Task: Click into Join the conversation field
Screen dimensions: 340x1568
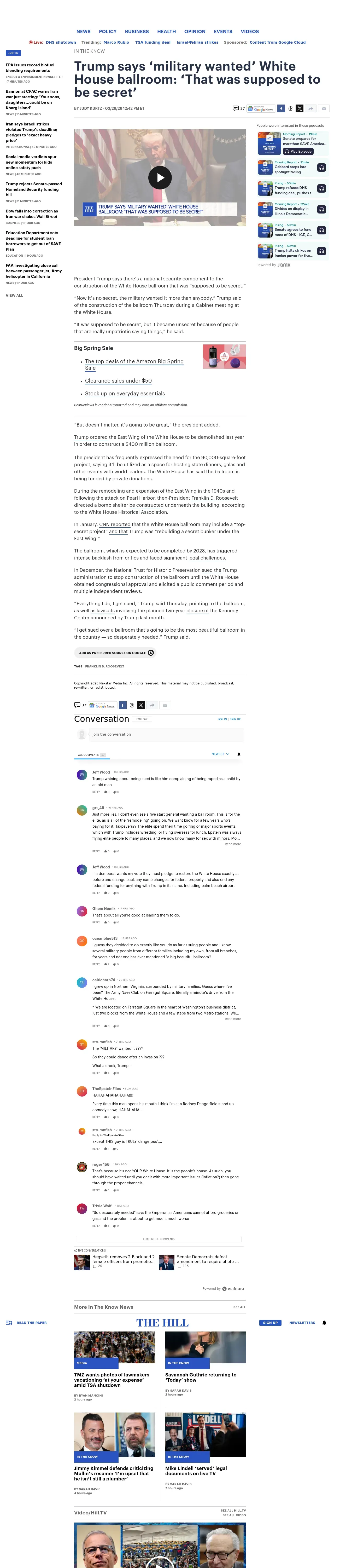Action: coord(167,734)
